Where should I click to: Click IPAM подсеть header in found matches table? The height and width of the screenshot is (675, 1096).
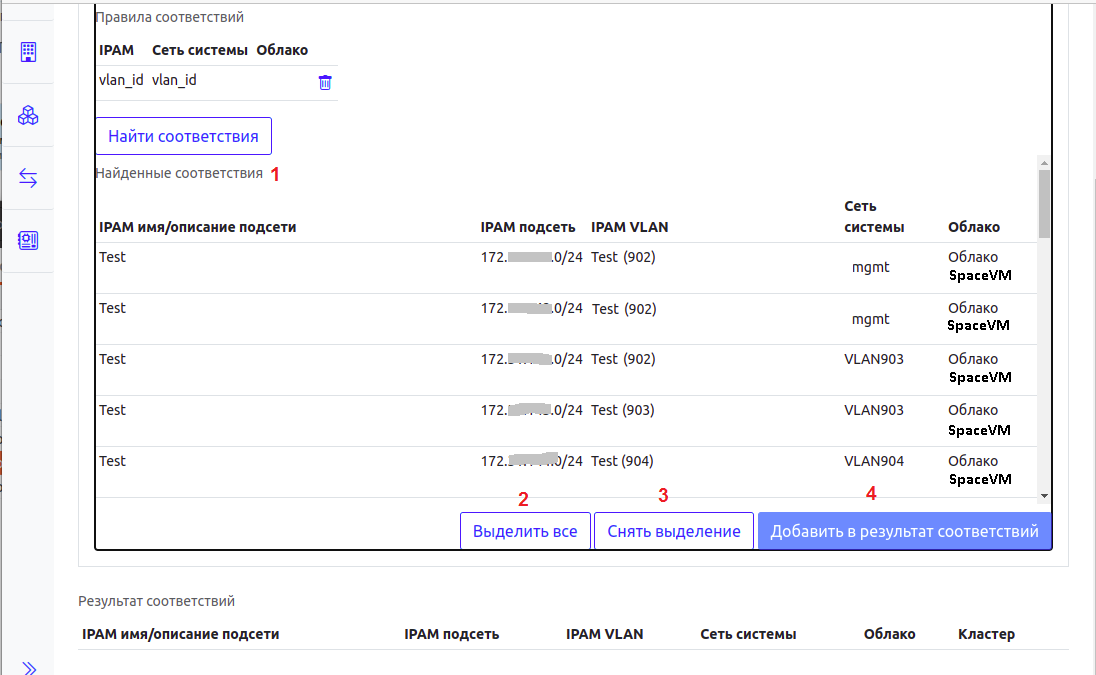[x=527, y=227]
